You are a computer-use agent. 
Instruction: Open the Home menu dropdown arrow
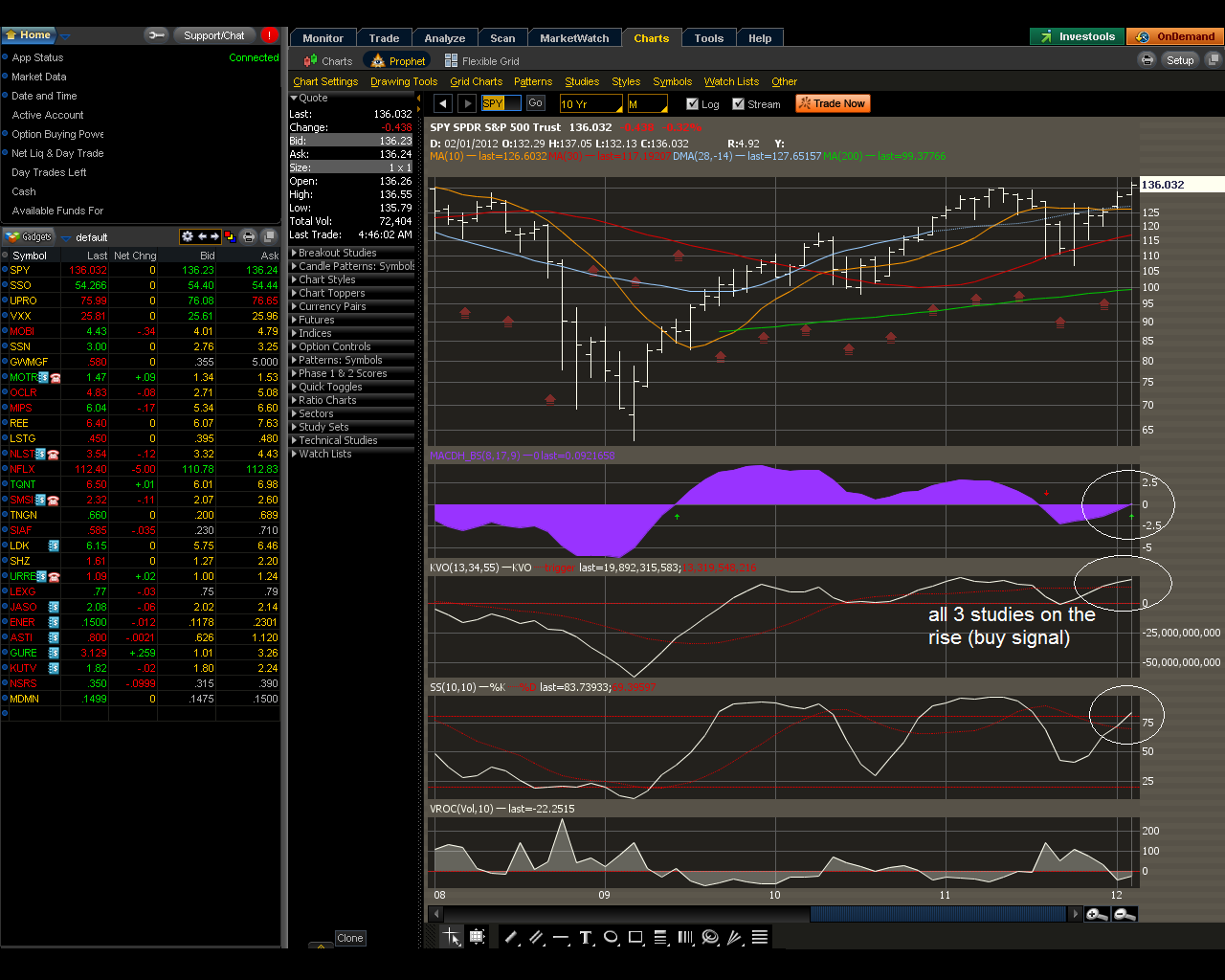coord(64,36)
